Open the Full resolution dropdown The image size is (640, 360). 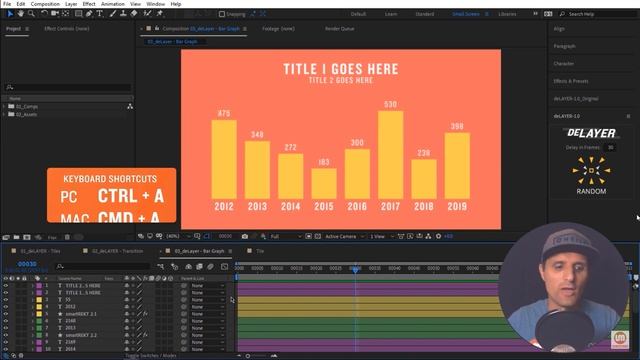[286, 236]
